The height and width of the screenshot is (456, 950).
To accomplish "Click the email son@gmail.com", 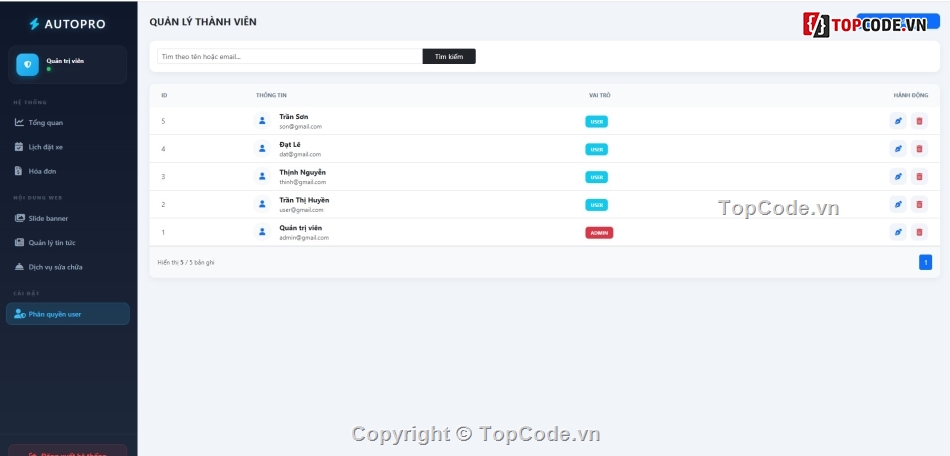I will (301, 127).
